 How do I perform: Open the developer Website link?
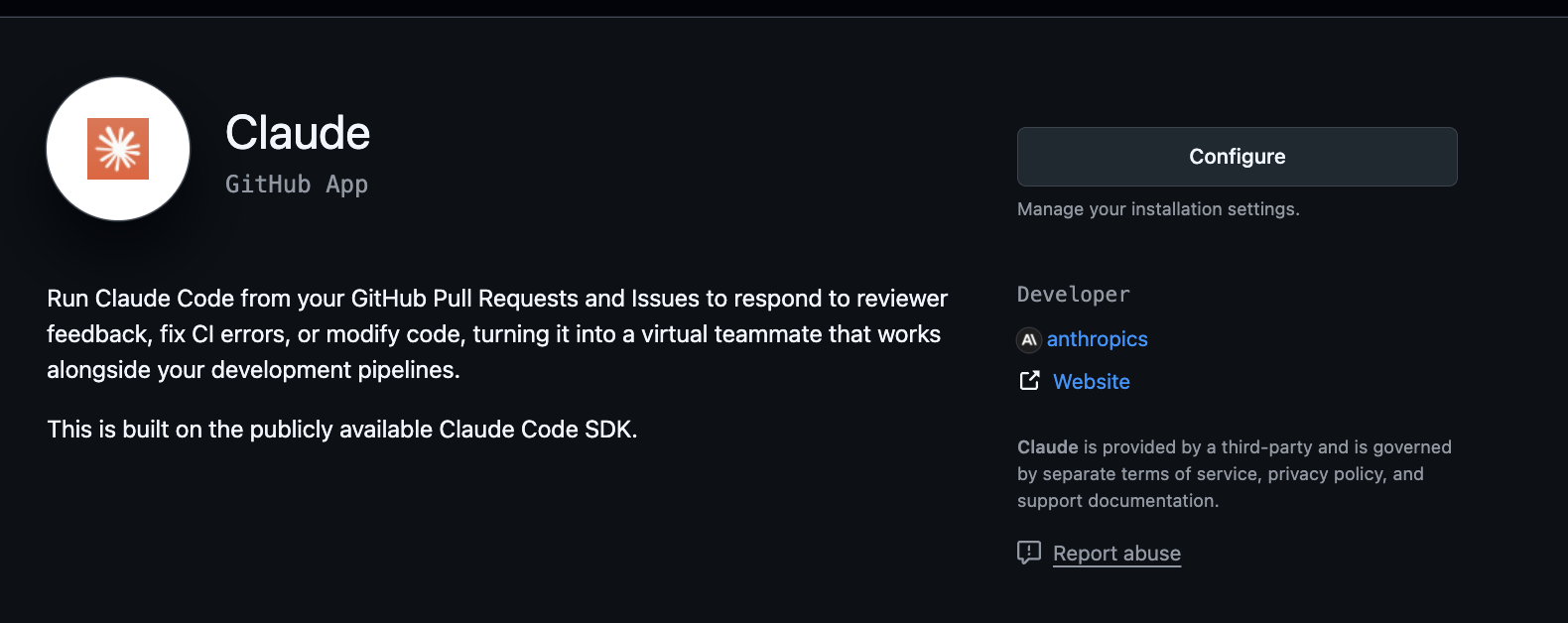1091,382
